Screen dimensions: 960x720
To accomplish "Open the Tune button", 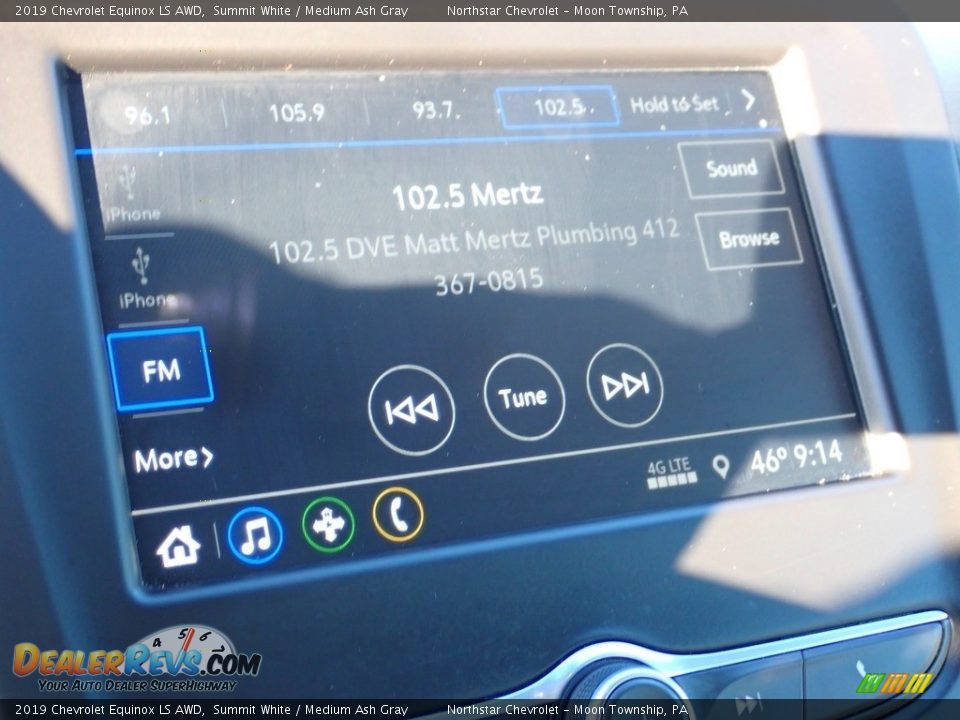I will coord(523,397).
